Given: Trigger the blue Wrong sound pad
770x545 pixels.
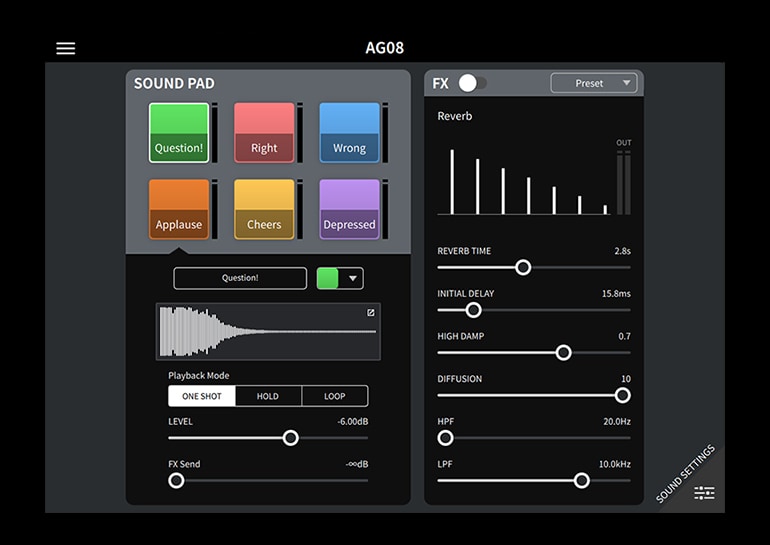Looking at the screenshot, I should click(349, 132).
